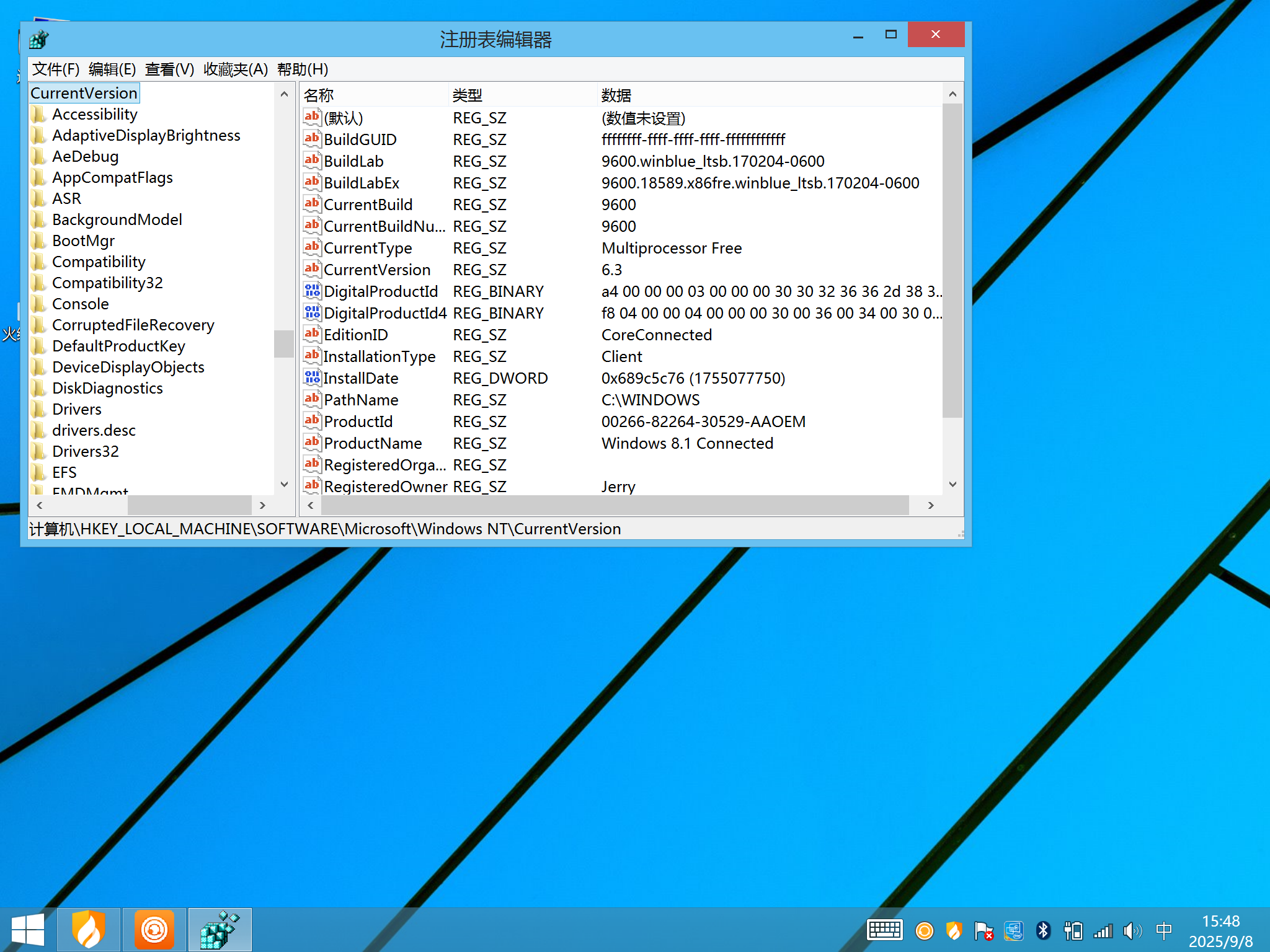Click the string icon beside EditionID
The height and width of the screenshot is (952, 1270).
(x=312, y=334)
